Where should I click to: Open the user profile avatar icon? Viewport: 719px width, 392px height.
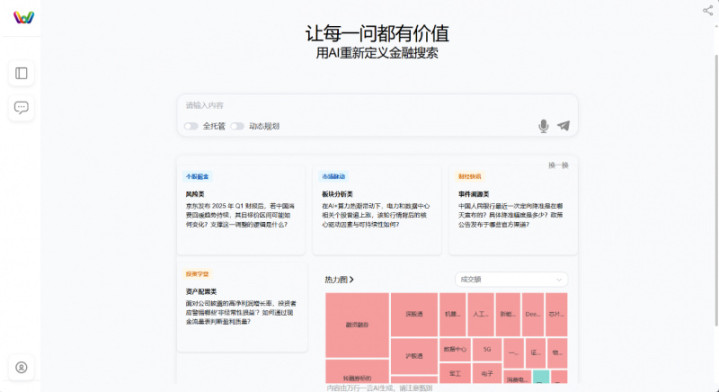coord(21,367)
